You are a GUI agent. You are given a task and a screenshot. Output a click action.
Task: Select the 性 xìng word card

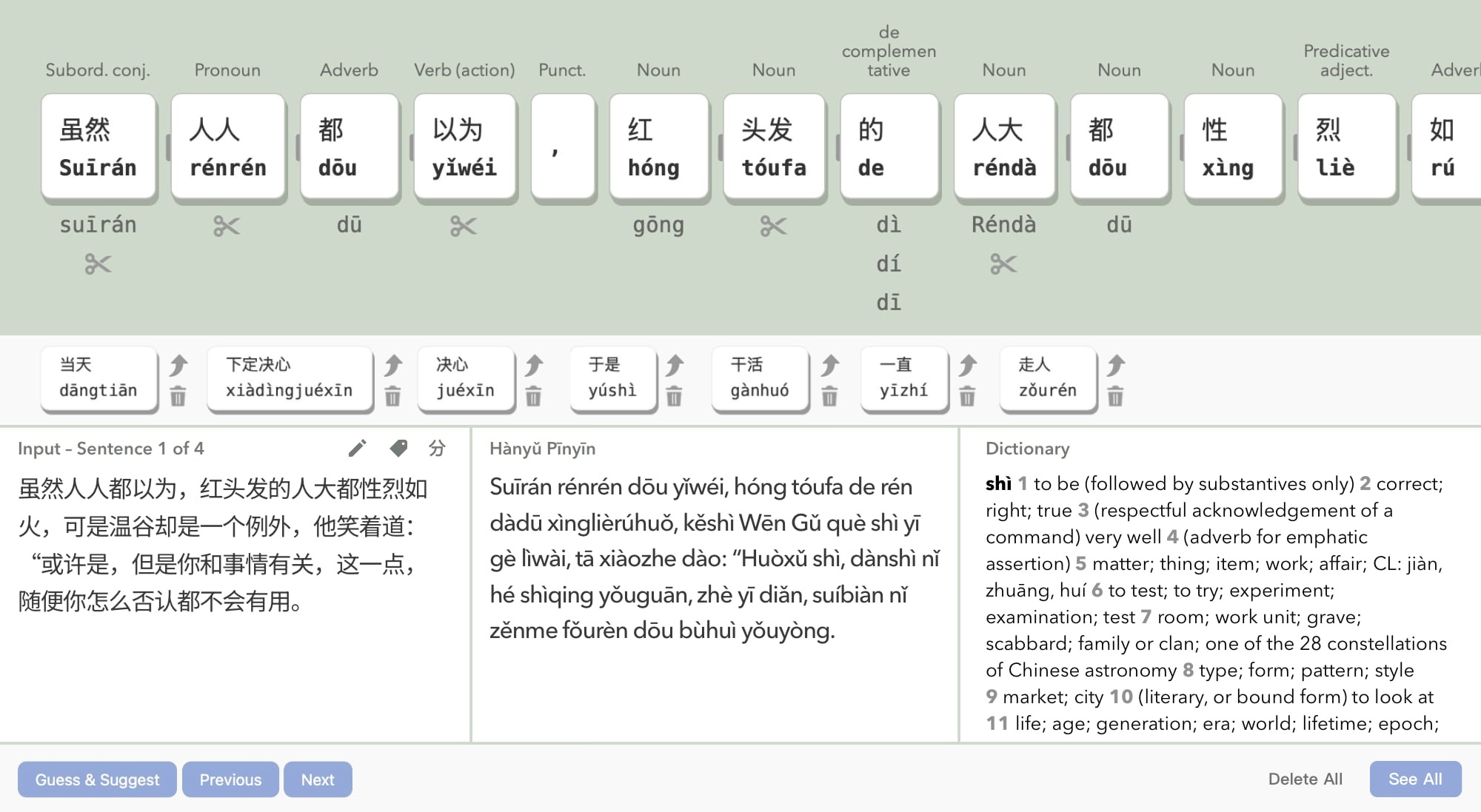coord(1234,147)
